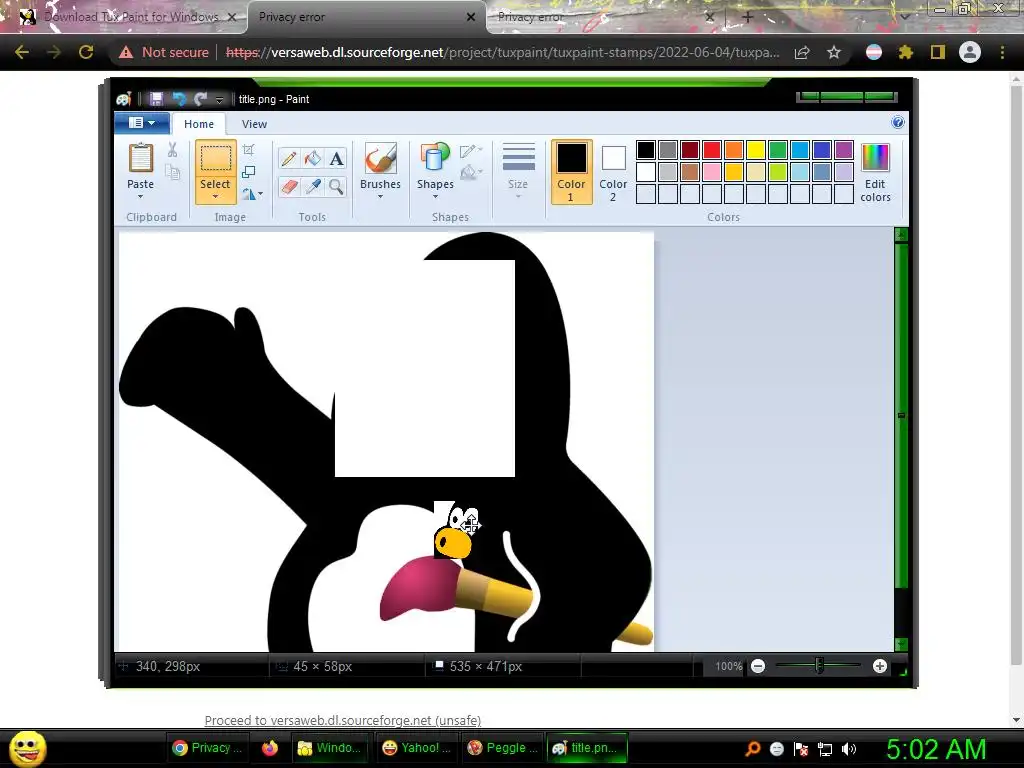1024x768 pixels.
Task: Click the Edit colors button
Action: 875,172
